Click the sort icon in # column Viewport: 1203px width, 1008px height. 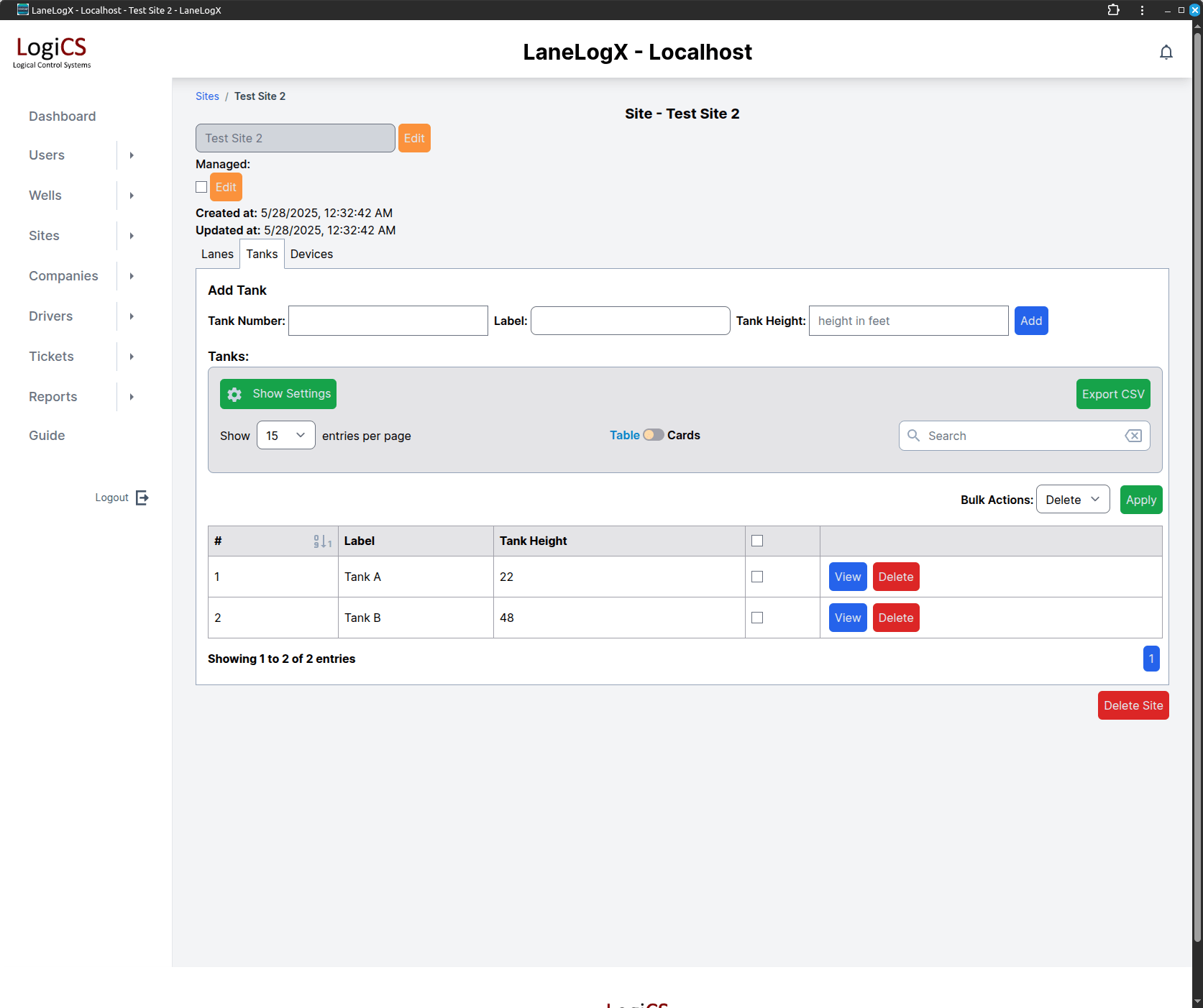[322, 541]
